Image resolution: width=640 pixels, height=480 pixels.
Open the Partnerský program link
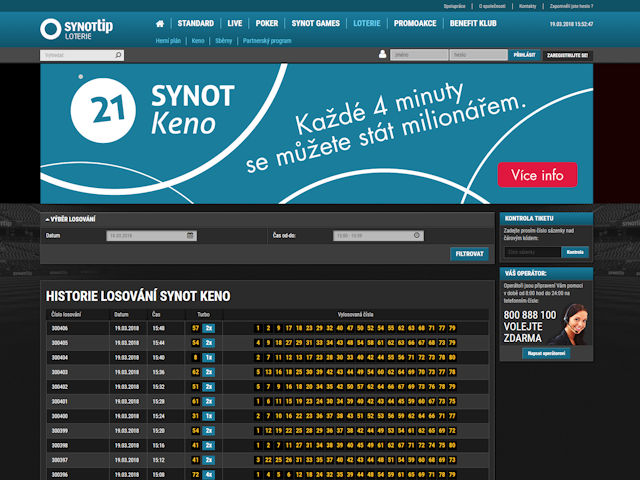tap(267, 41)
